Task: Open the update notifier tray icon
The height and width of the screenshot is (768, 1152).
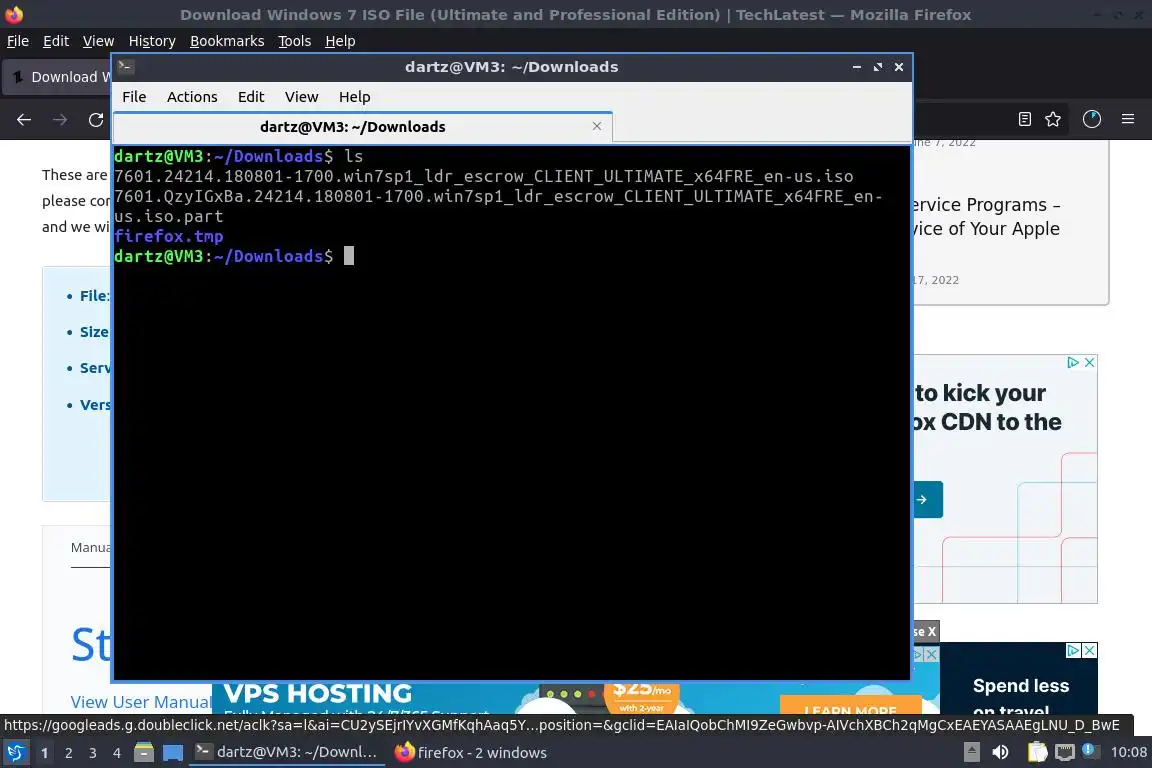Action: [1089, 751]
